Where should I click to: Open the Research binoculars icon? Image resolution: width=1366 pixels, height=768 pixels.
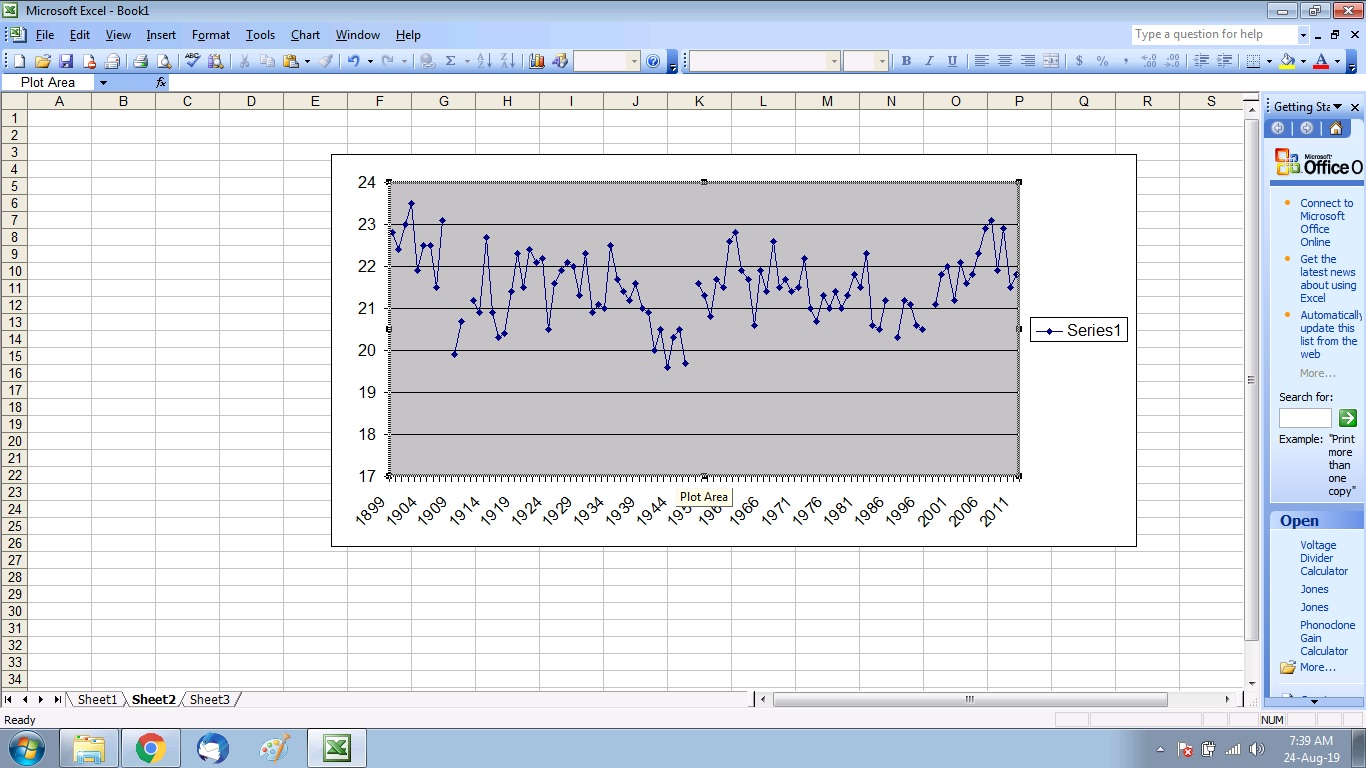(216, 61)
